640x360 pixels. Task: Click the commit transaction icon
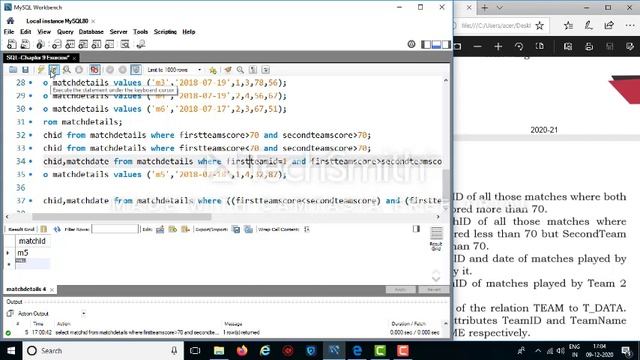pos(110,70)
